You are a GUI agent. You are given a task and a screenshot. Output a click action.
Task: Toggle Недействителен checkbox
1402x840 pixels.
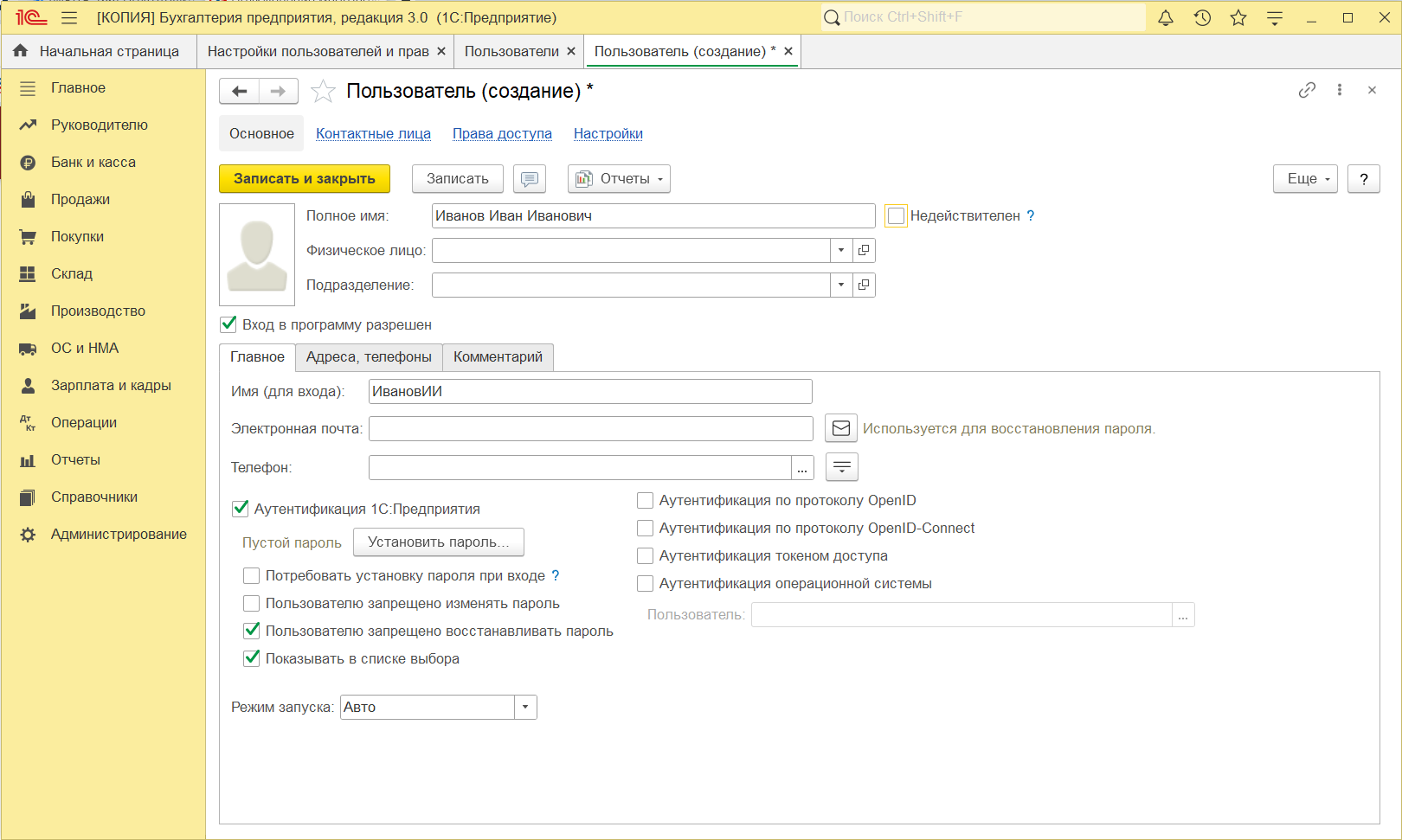coord(897,216)
